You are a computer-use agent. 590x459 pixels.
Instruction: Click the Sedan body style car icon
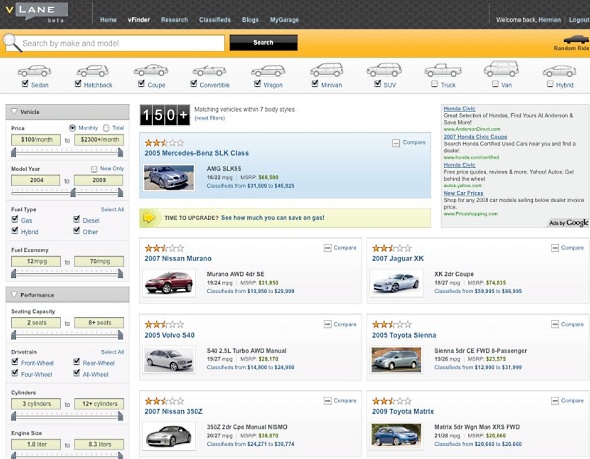34,71
